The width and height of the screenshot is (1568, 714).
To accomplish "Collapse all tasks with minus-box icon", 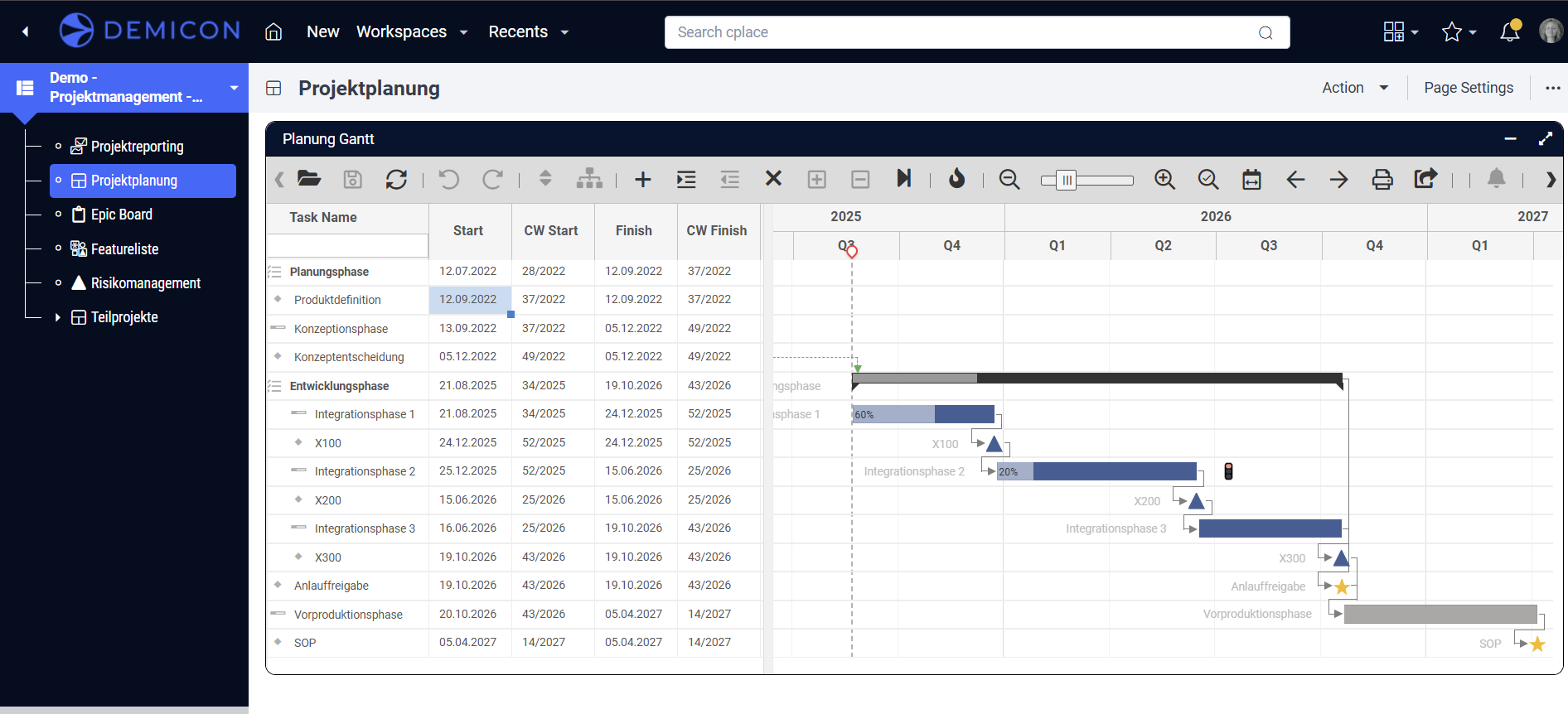I will (860, 179).
